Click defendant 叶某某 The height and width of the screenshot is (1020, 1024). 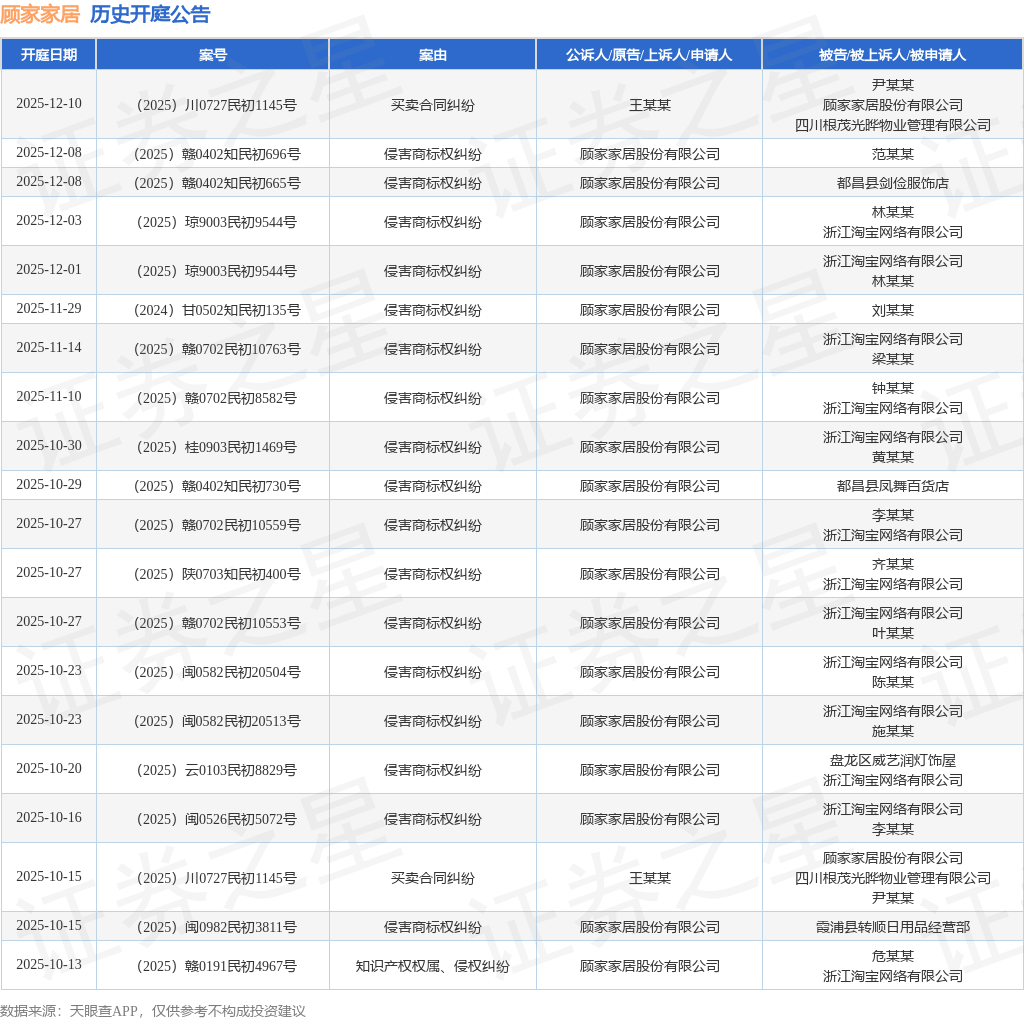pyautogui.click(x=892, y=633)
